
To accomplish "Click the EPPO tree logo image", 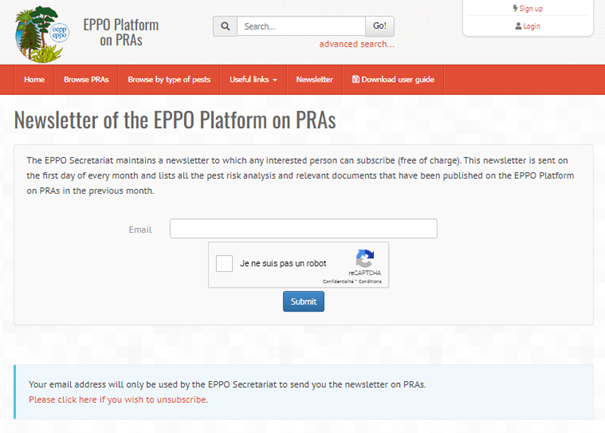I will point(42,34).
